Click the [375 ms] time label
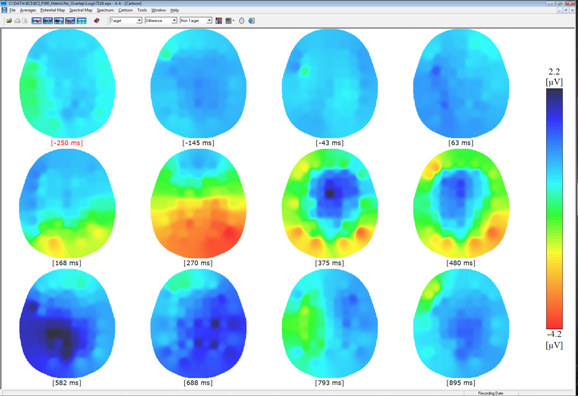 329,263
